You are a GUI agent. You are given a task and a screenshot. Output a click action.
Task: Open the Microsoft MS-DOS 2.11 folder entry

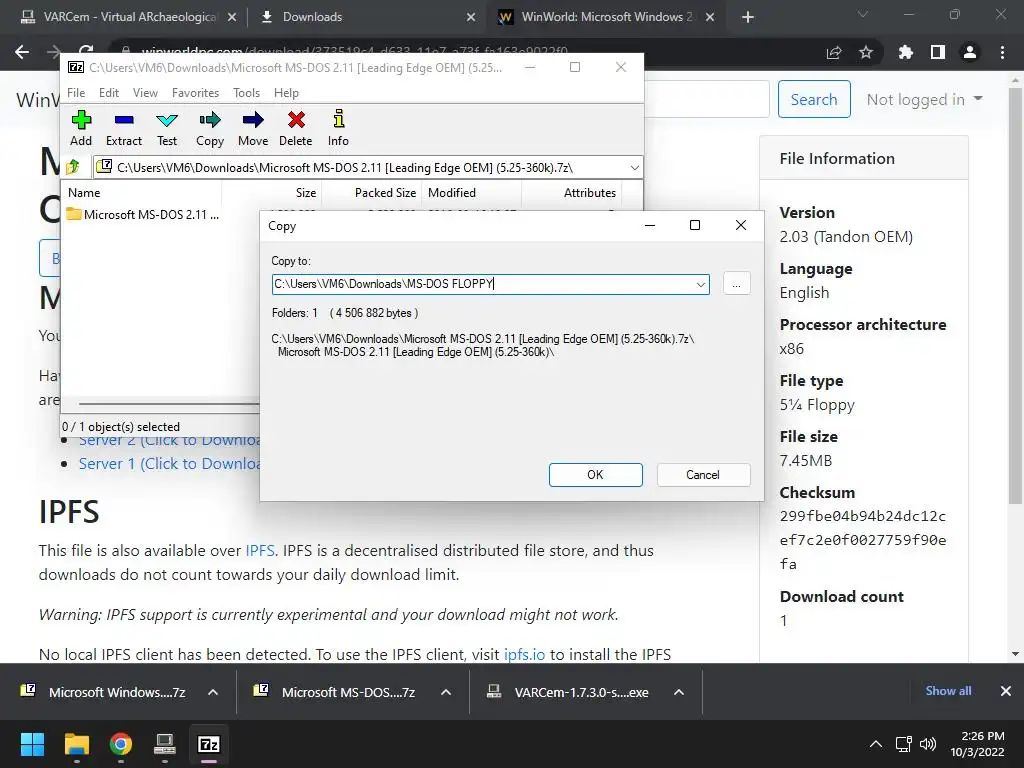click(x=142, y=214)
